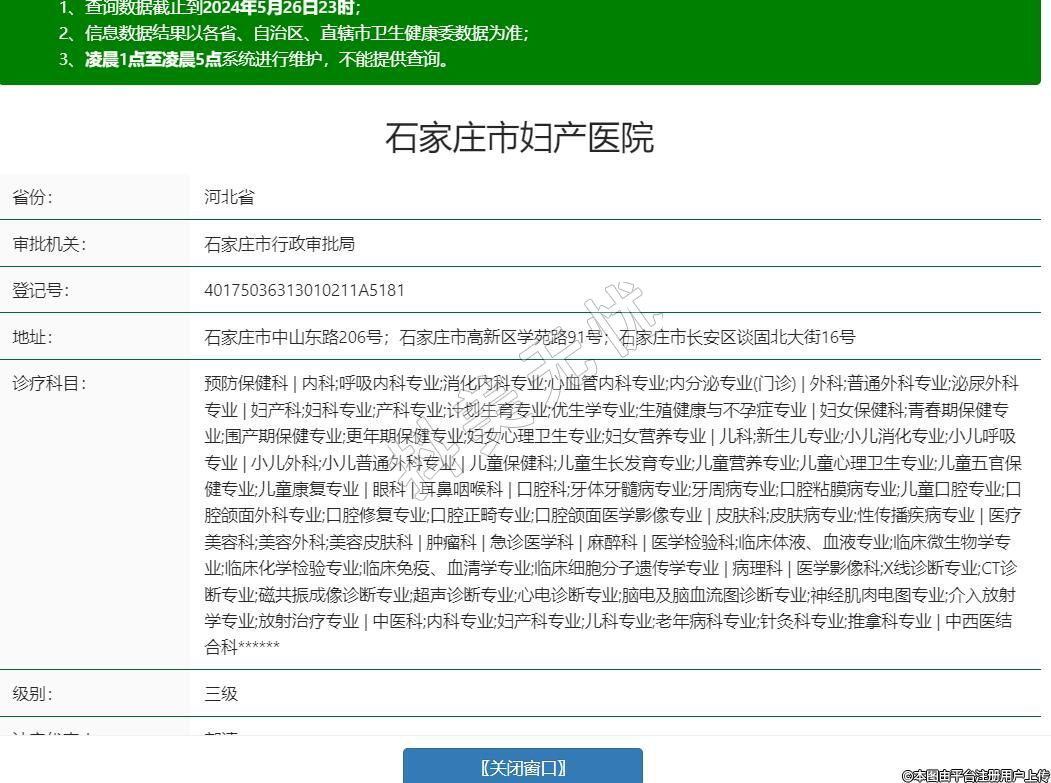Click the address 石家庄市高新区学苑路91号
Image resolution: width=1051 pixels, height=783 pixels.
[501, 337]
